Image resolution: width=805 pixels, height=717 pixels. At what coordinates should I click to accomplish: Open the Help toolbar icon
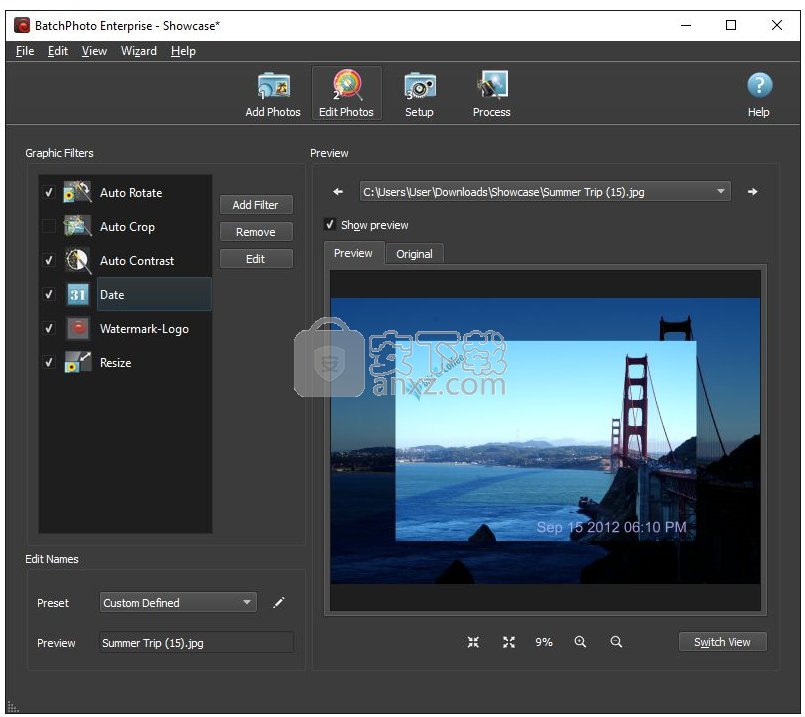point(759,94)
